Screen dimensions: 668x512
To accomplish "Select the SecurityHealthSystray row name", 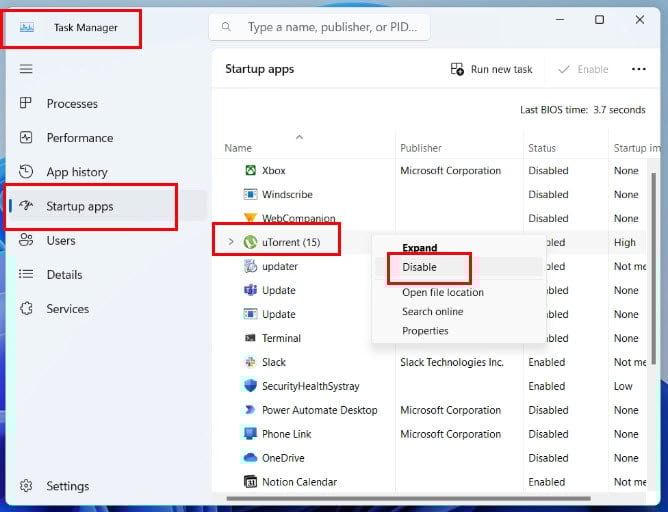I will (311, 386).
